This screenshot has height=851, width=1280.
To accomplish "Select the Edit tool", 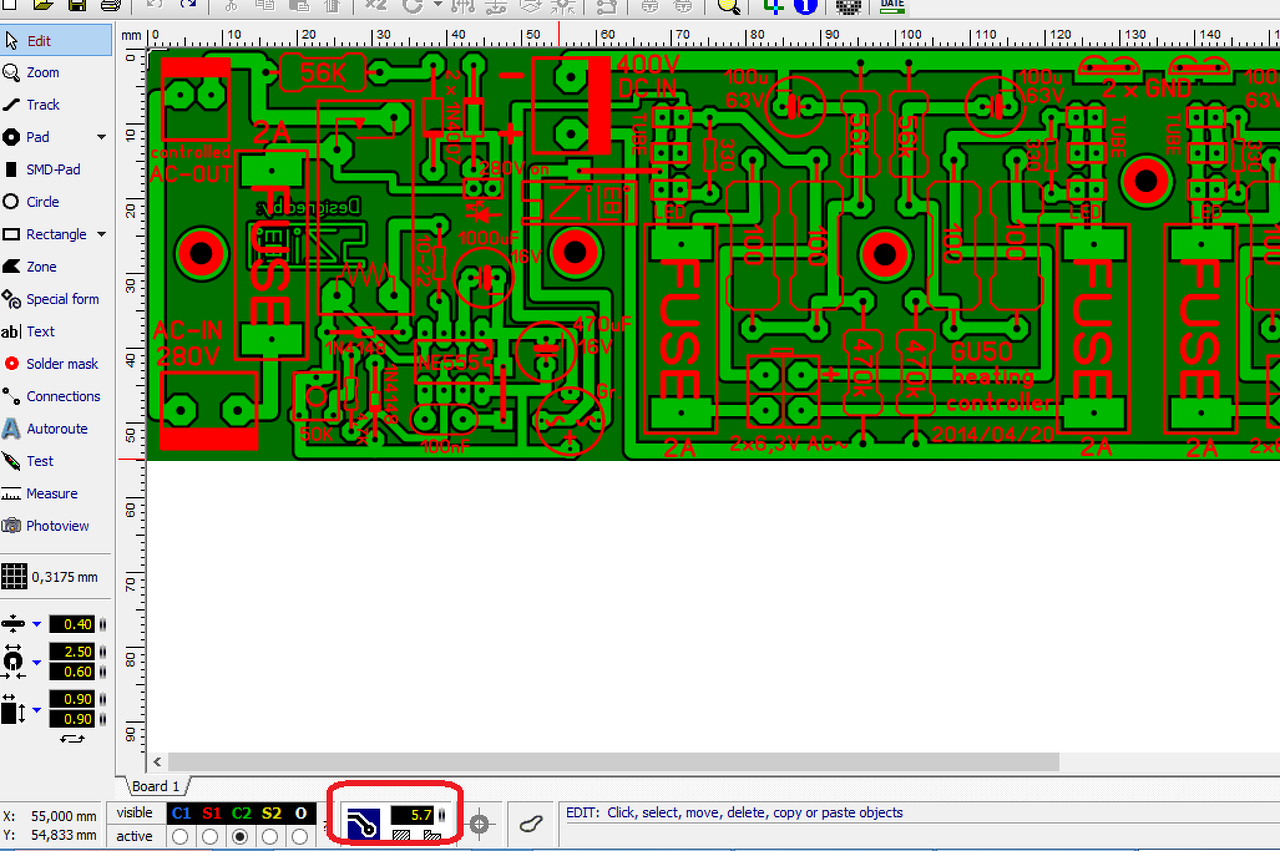I will [x=56, y=41].
